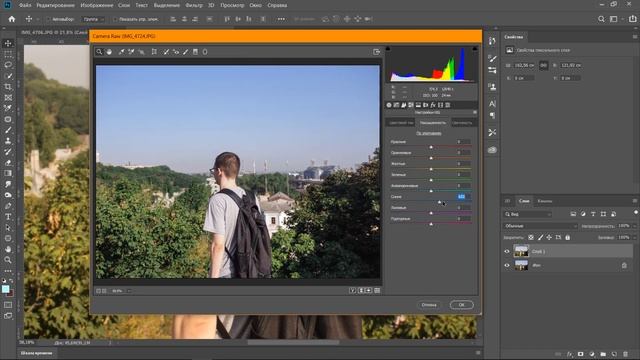The width and height of the screenshot is (640, 360).
Task: Select the Transform tool in Camera Raw toolbar
Action: [x=154, y=52]
